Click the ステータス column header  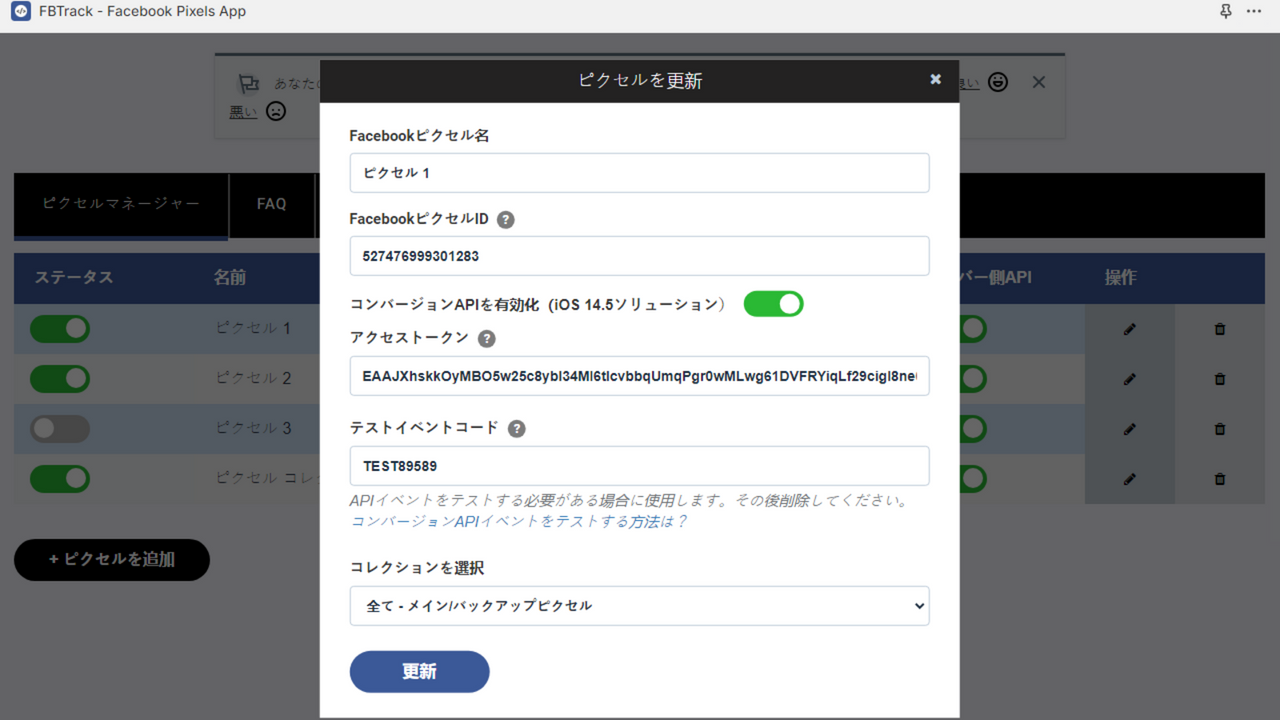pyautogui.click(x=74, y=278)
